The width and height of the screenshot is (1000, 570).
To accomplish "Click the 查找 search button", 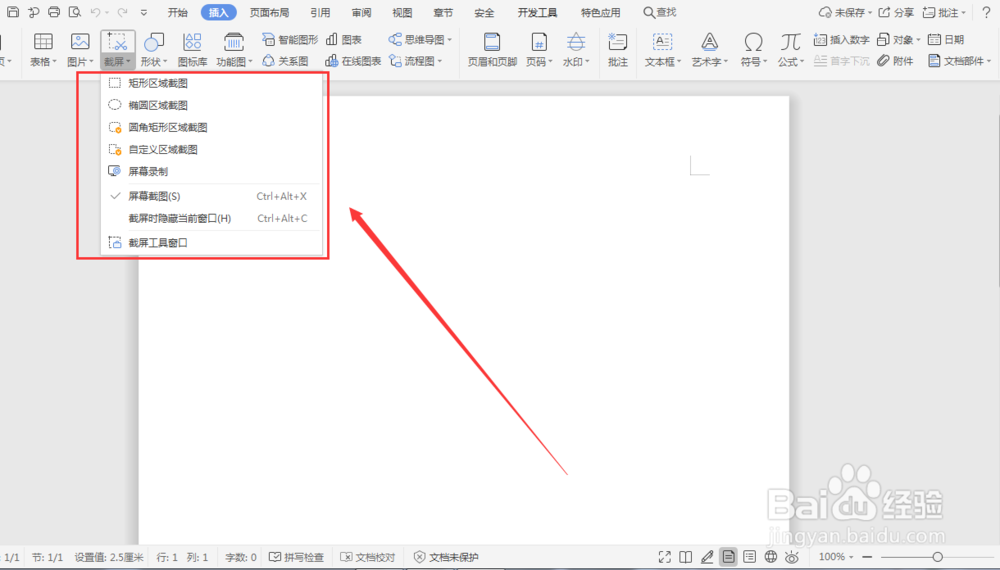I will point(659,13).
